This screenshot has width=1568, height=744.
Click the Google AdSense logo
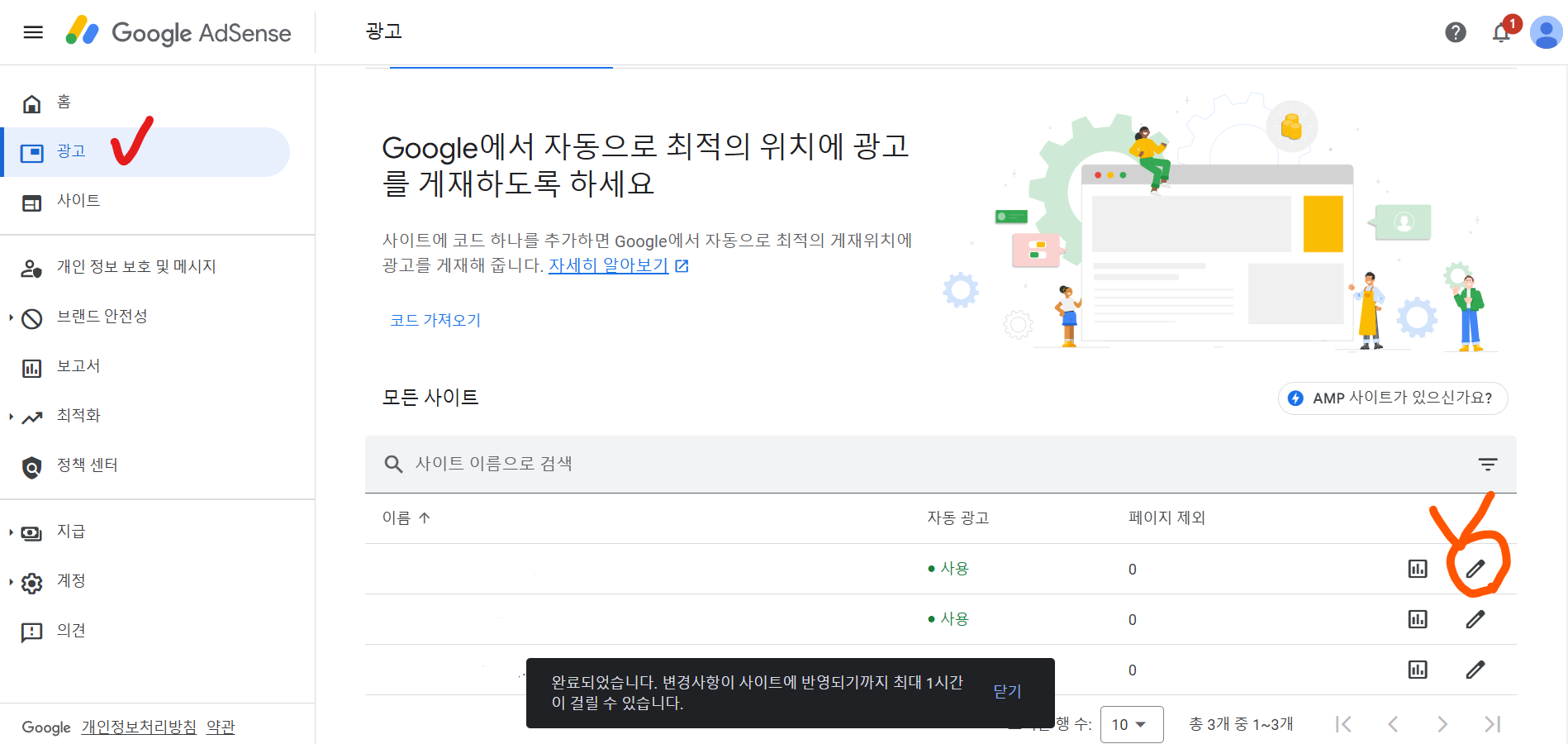[x=178, y=32]
